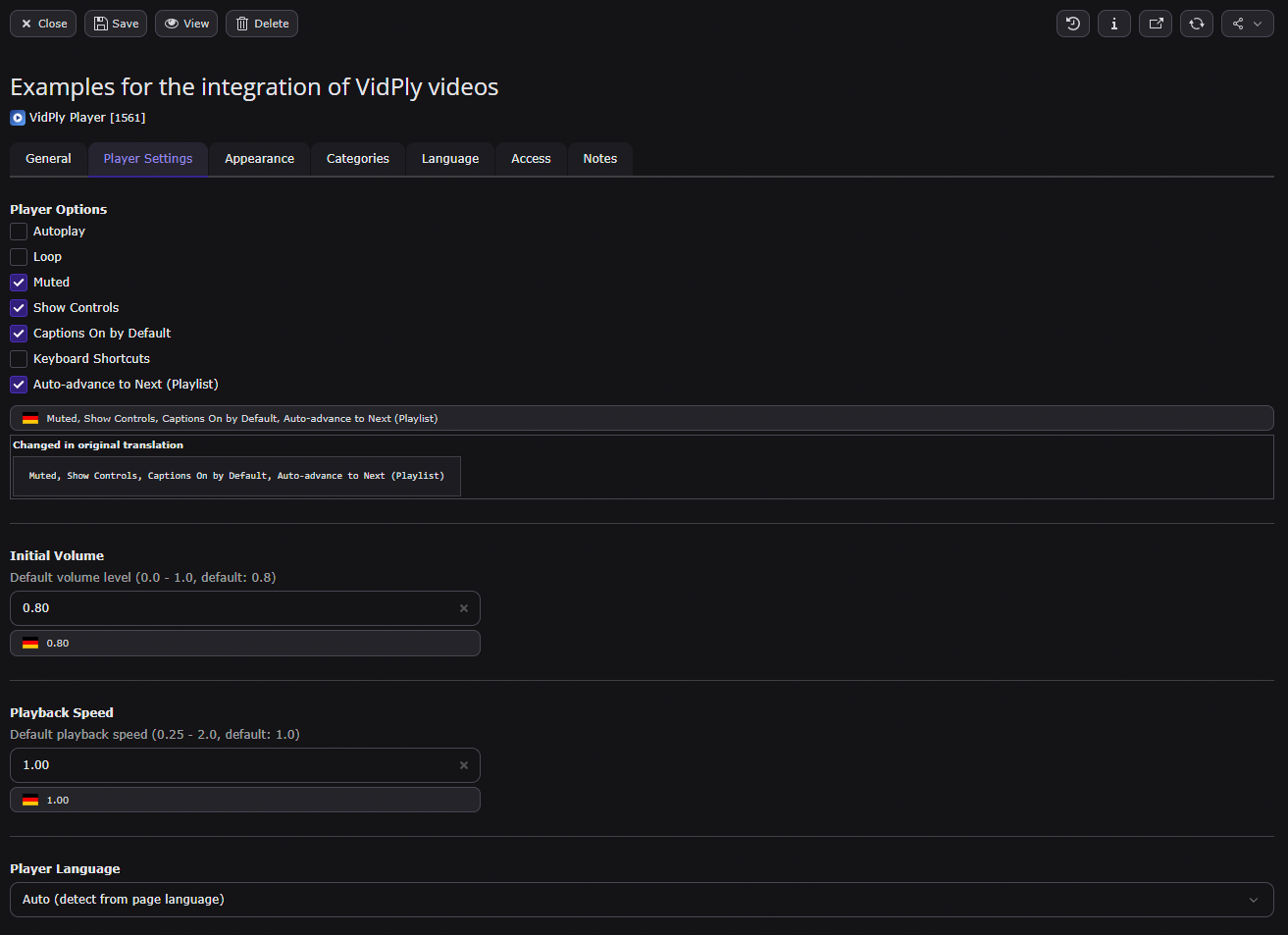The height and width of the screenshot is (935, 1288).
Task: Switch to the General tab
Action: 48,159
